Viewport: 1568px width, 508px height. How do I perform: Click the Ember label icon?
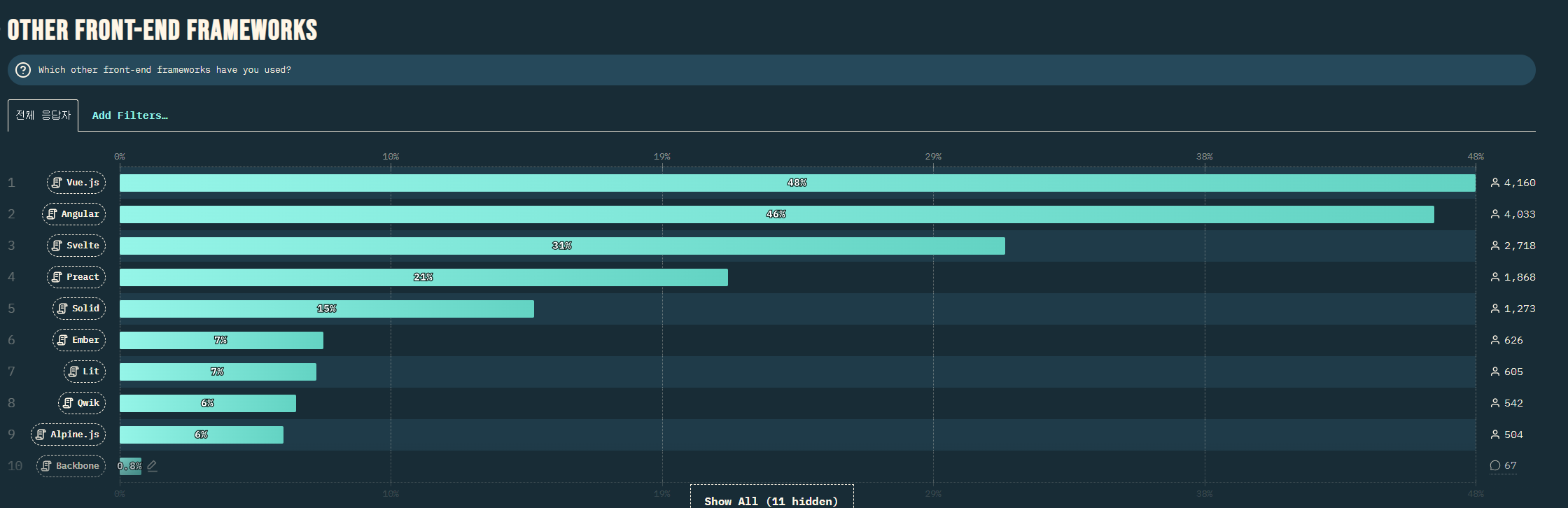point(63,340)
